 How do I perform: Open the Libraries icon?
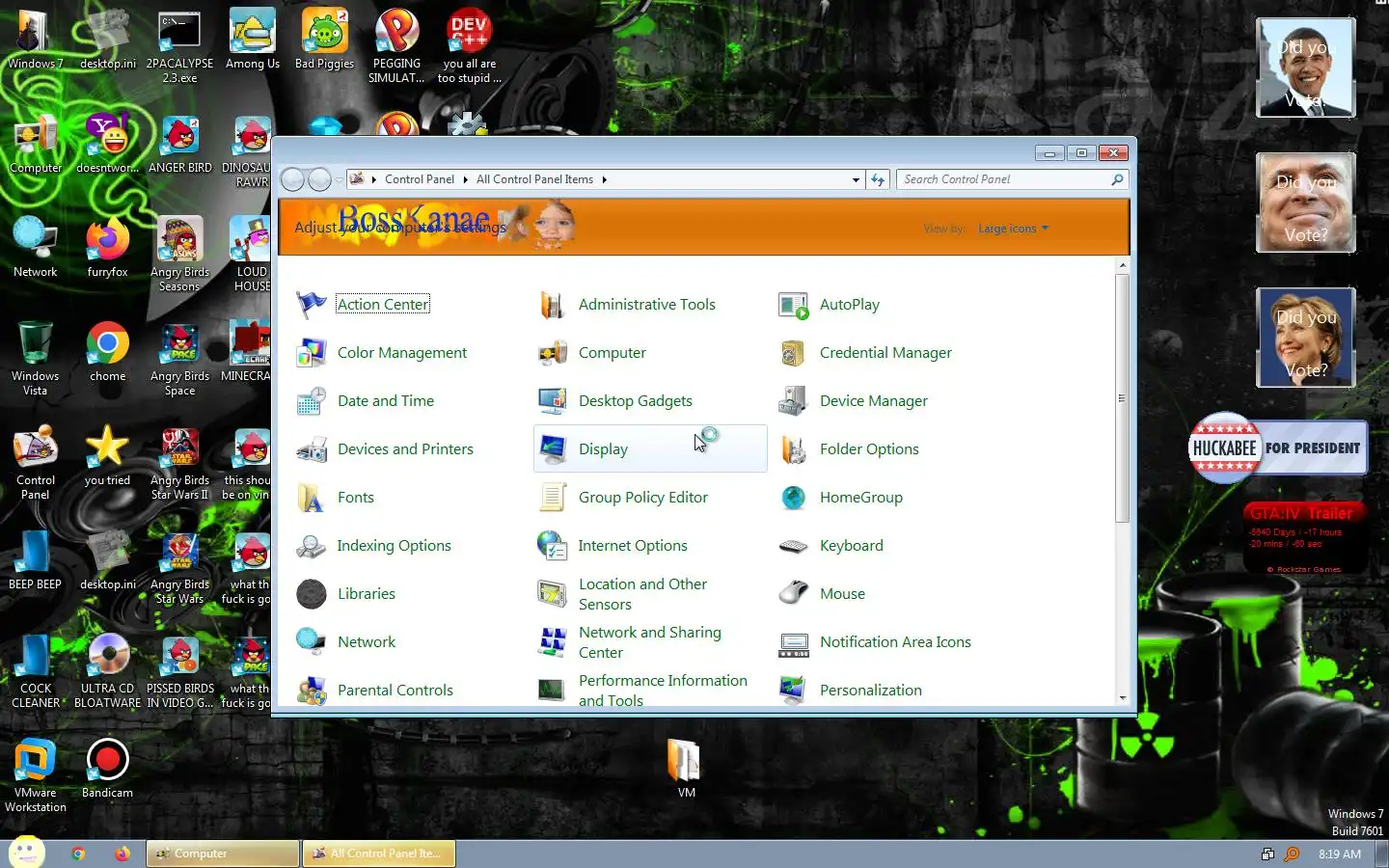(311, 594)
